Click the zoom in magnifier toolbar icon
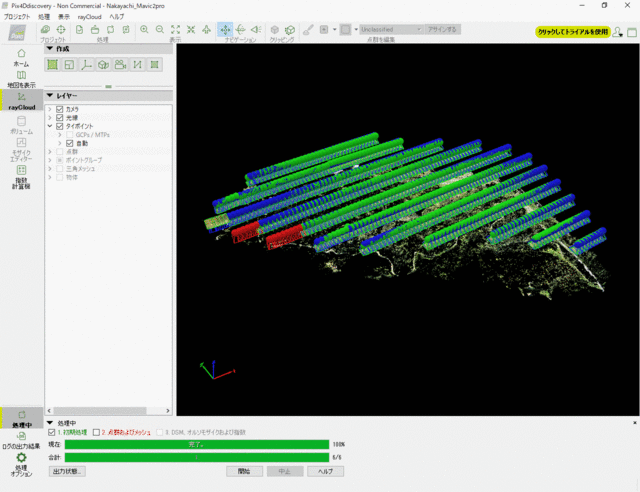Screen dimensions: 640x492 (144, 29)
